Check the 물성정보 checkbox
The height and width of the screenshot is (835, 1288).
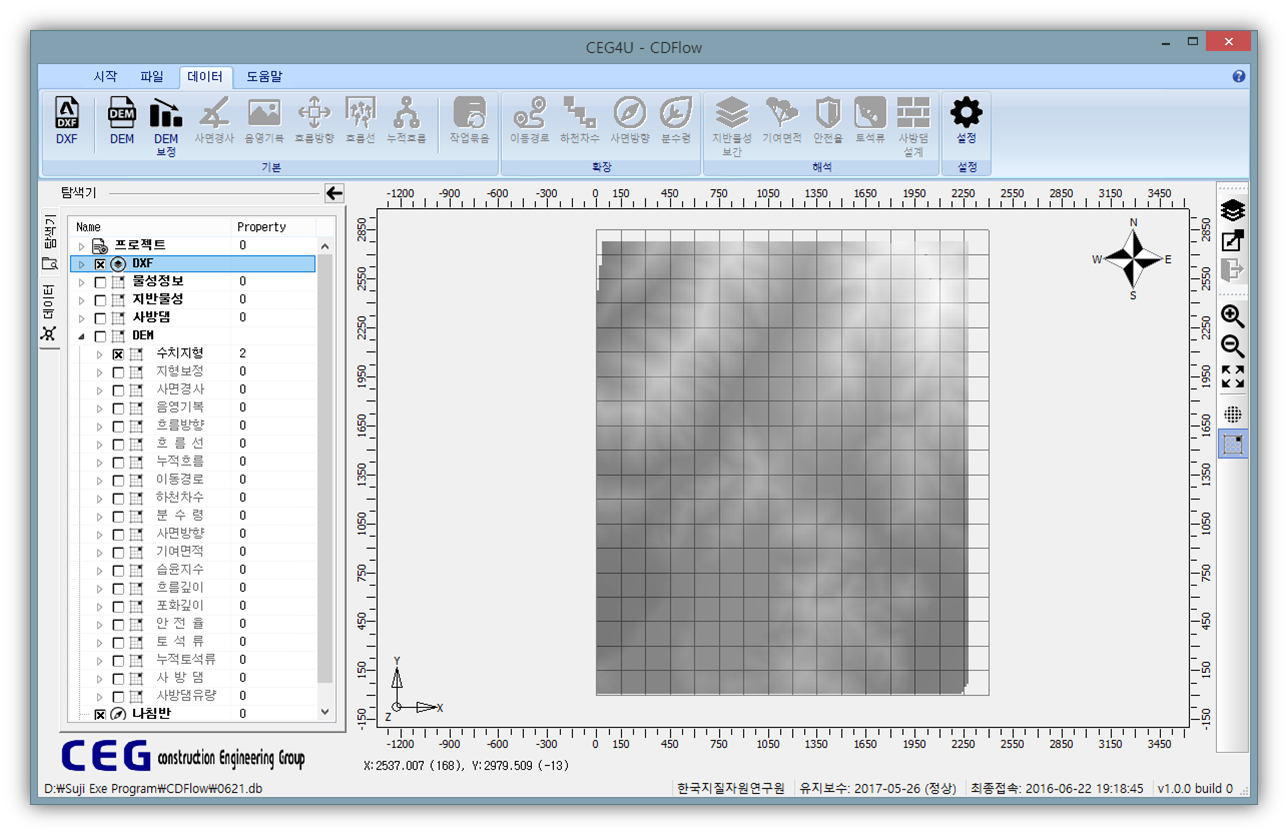point(100,282)
